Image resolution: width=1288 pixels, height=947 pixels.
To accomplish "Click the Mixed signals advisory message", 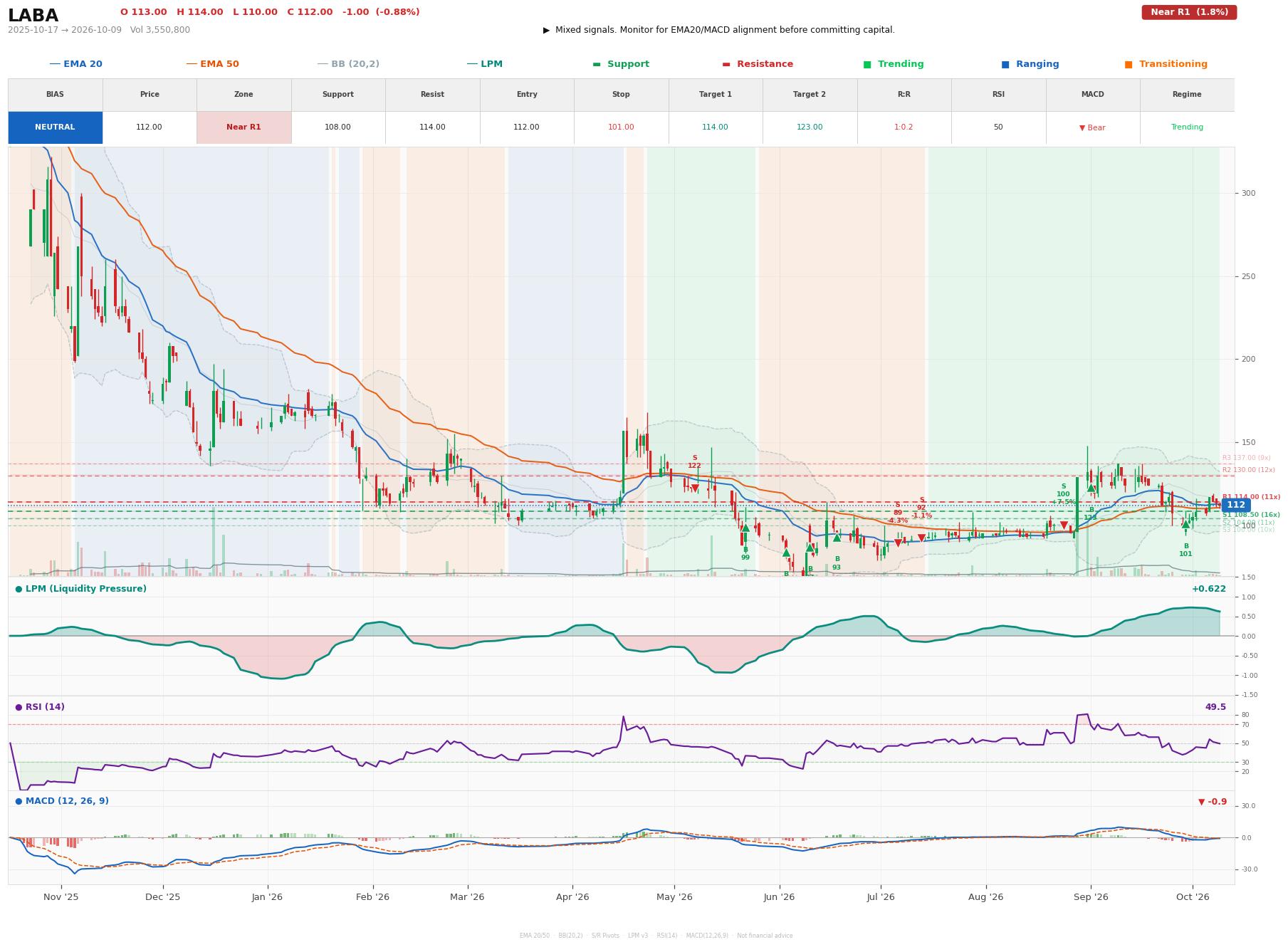I will pos(719,30).
